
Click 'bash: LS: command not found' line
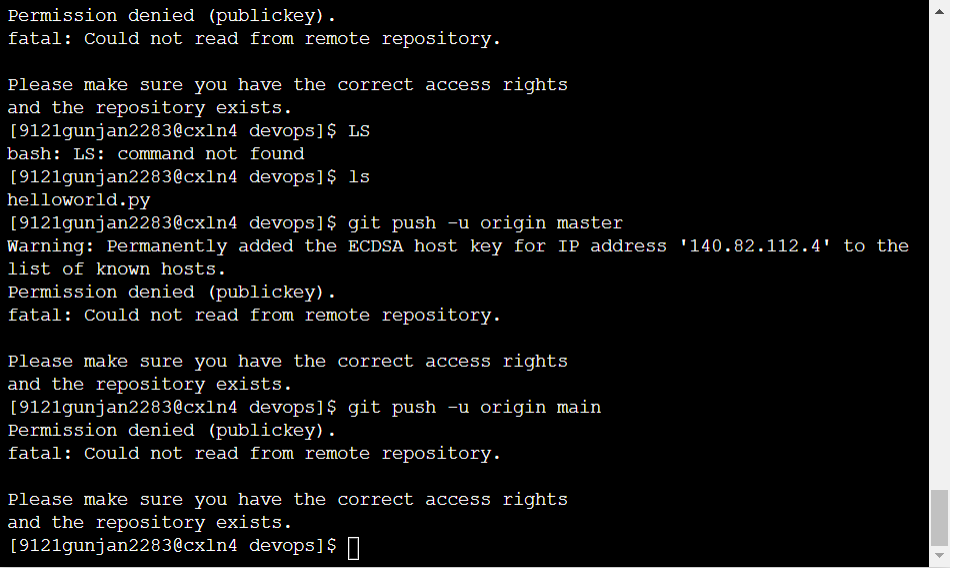click(x=155, y=154)
